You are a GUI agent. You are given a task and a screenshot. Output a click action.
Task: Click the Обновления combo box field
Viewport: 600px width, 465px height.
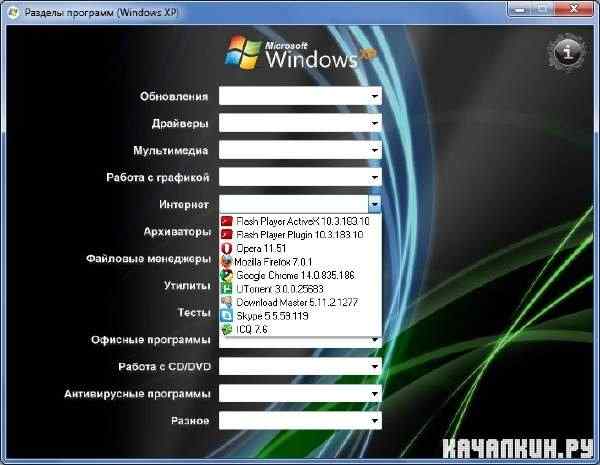pyautogui.click(x=300, y=96)
